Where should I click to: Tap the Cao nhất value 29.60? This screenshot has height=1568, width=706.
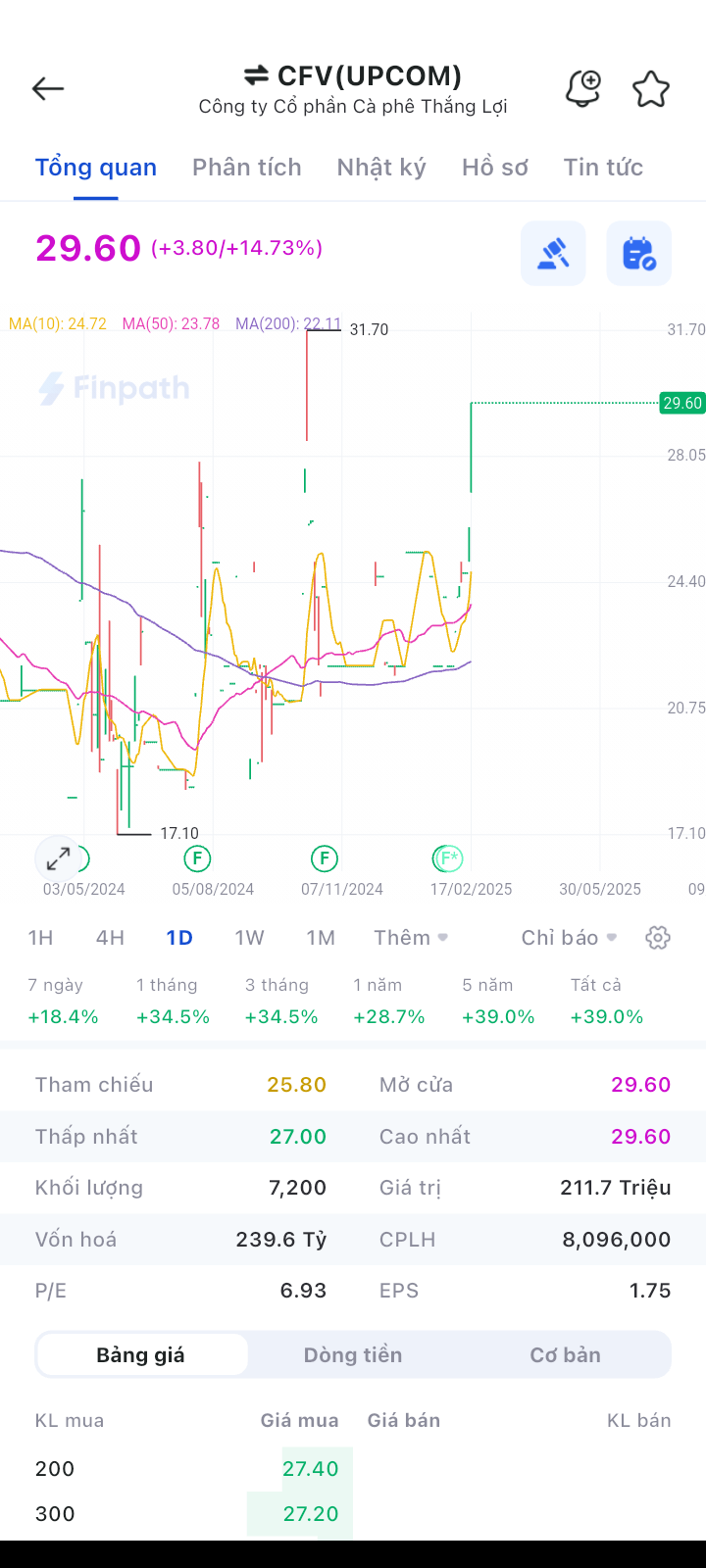(641, 1137)
